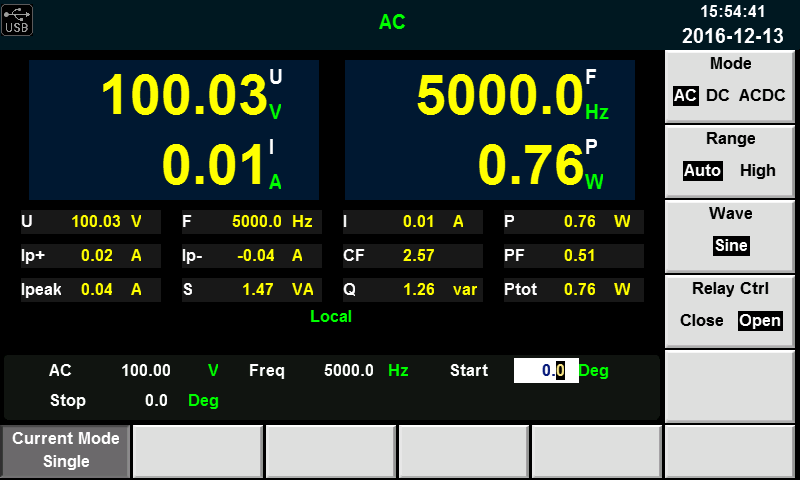Click the large voltage and current readout panel
Screen dimensions: 800x480
(174, 129)
